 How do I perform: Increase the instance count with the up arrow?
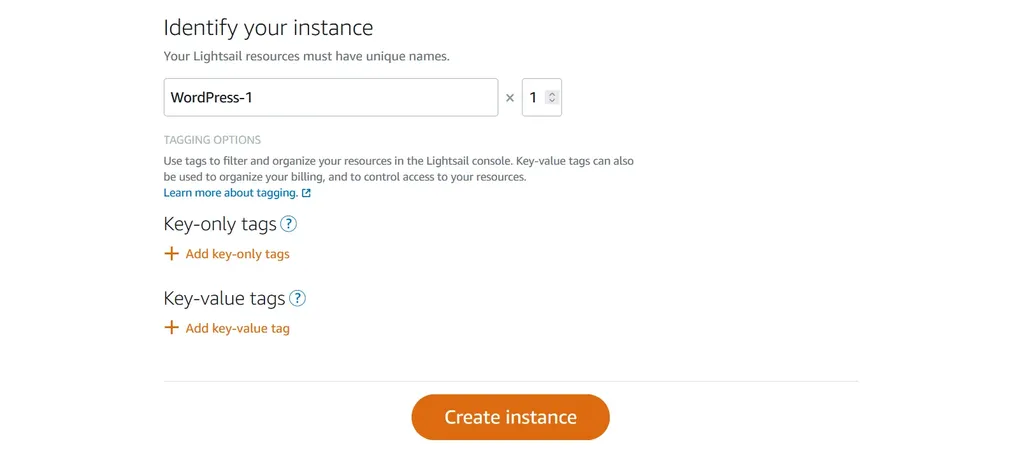[552, 94]
